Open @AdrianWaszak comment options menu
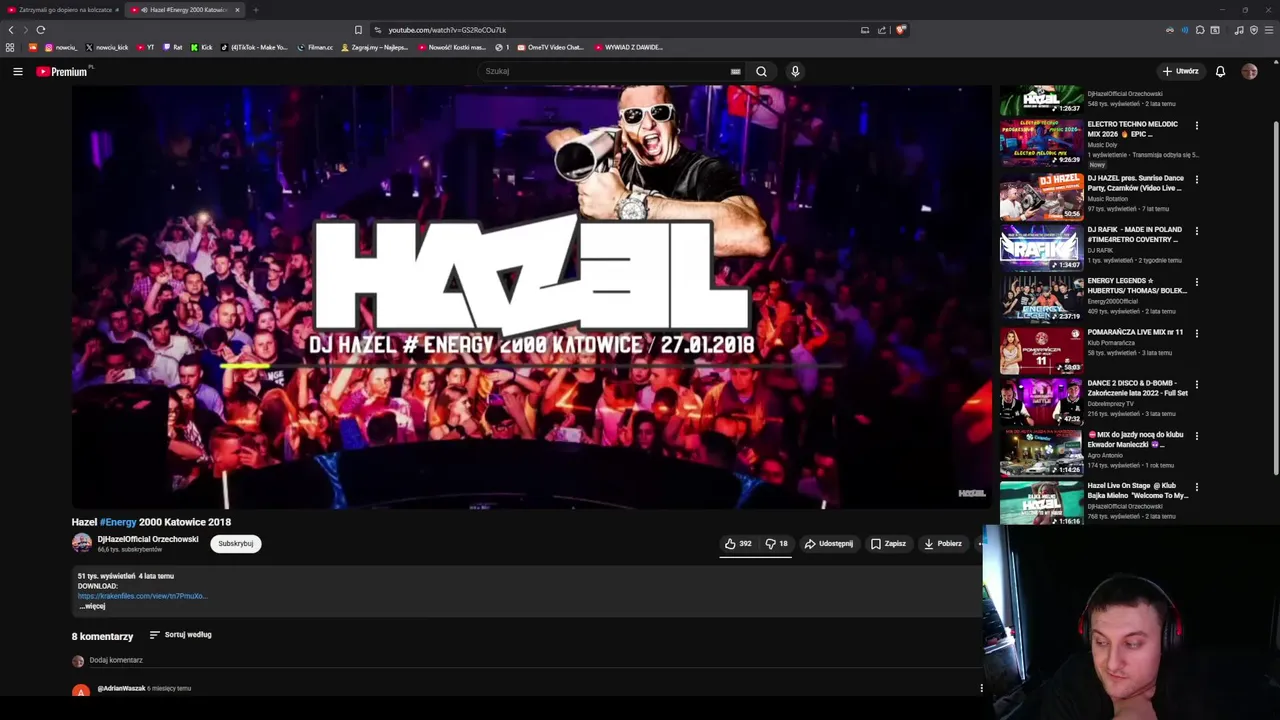 981,688
